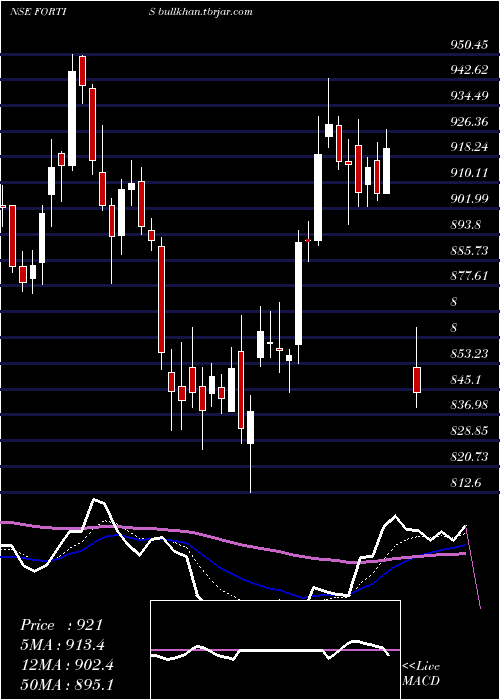
Task: Click the 5MA : 913.4 readout
Action: pyautogui.click(x=65, y=645)
